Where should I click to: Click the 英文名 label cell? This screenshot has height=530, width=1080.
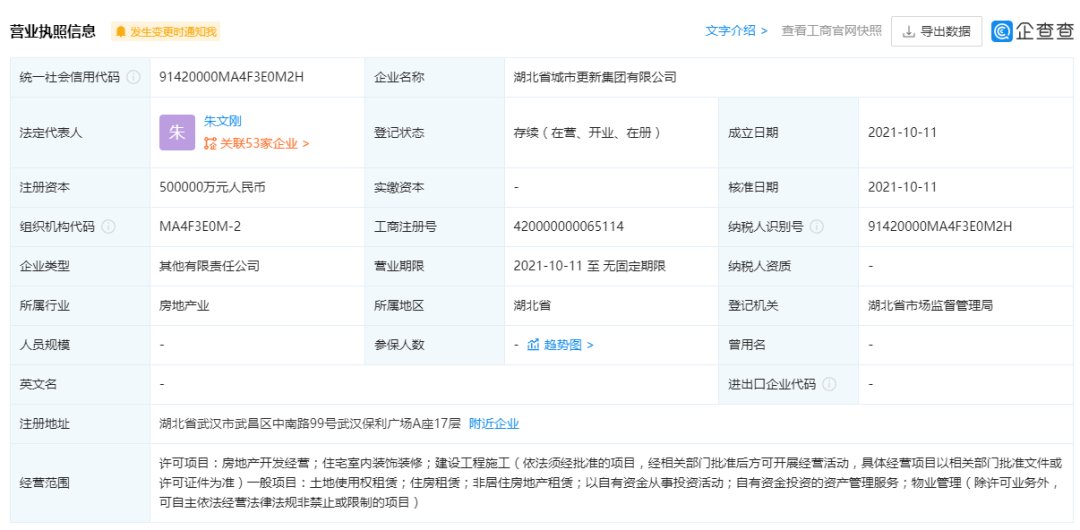80,385
